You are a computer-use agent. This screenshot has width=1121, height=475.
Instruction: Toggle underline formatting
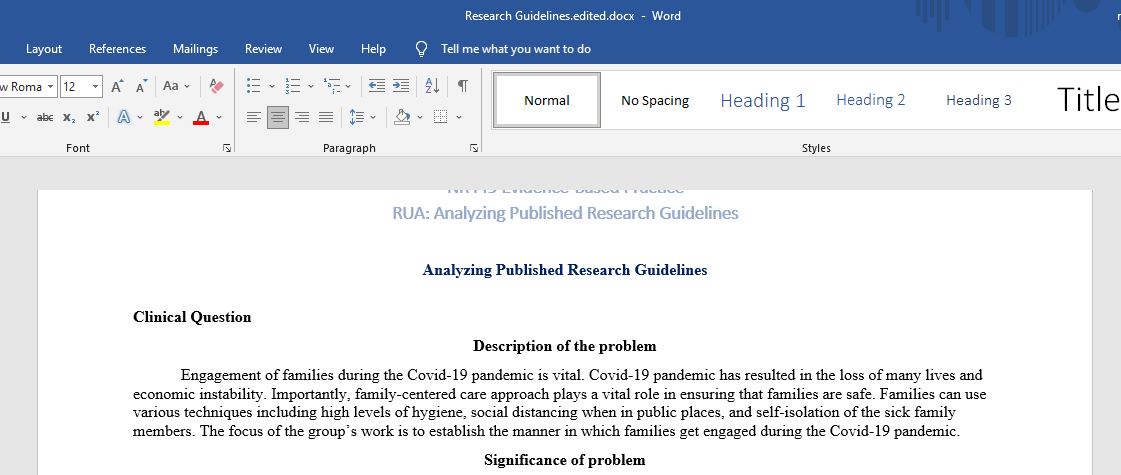coord(6,117)
